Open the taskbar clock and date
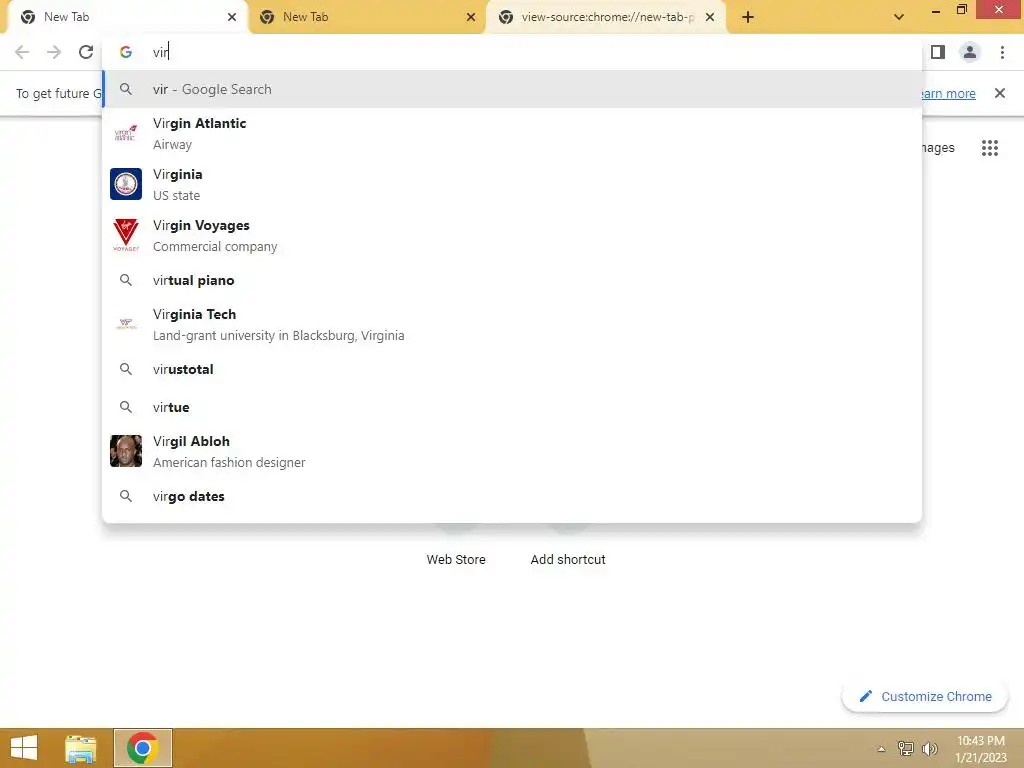 [980, 748]
